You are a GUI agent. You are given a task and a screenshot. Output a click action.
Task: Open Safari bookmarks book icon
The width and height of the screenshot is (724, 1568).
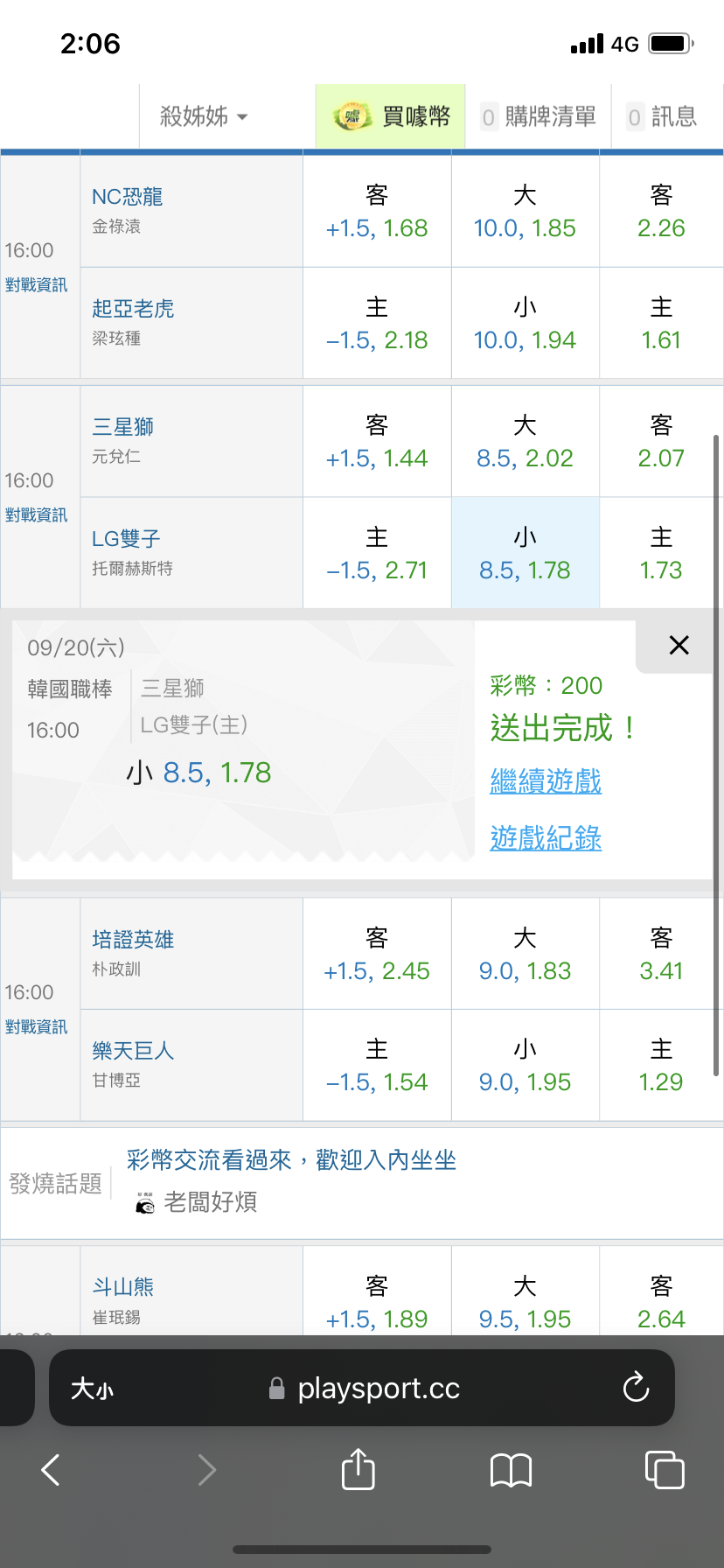pyautogui.click(x=512, y=1470)
